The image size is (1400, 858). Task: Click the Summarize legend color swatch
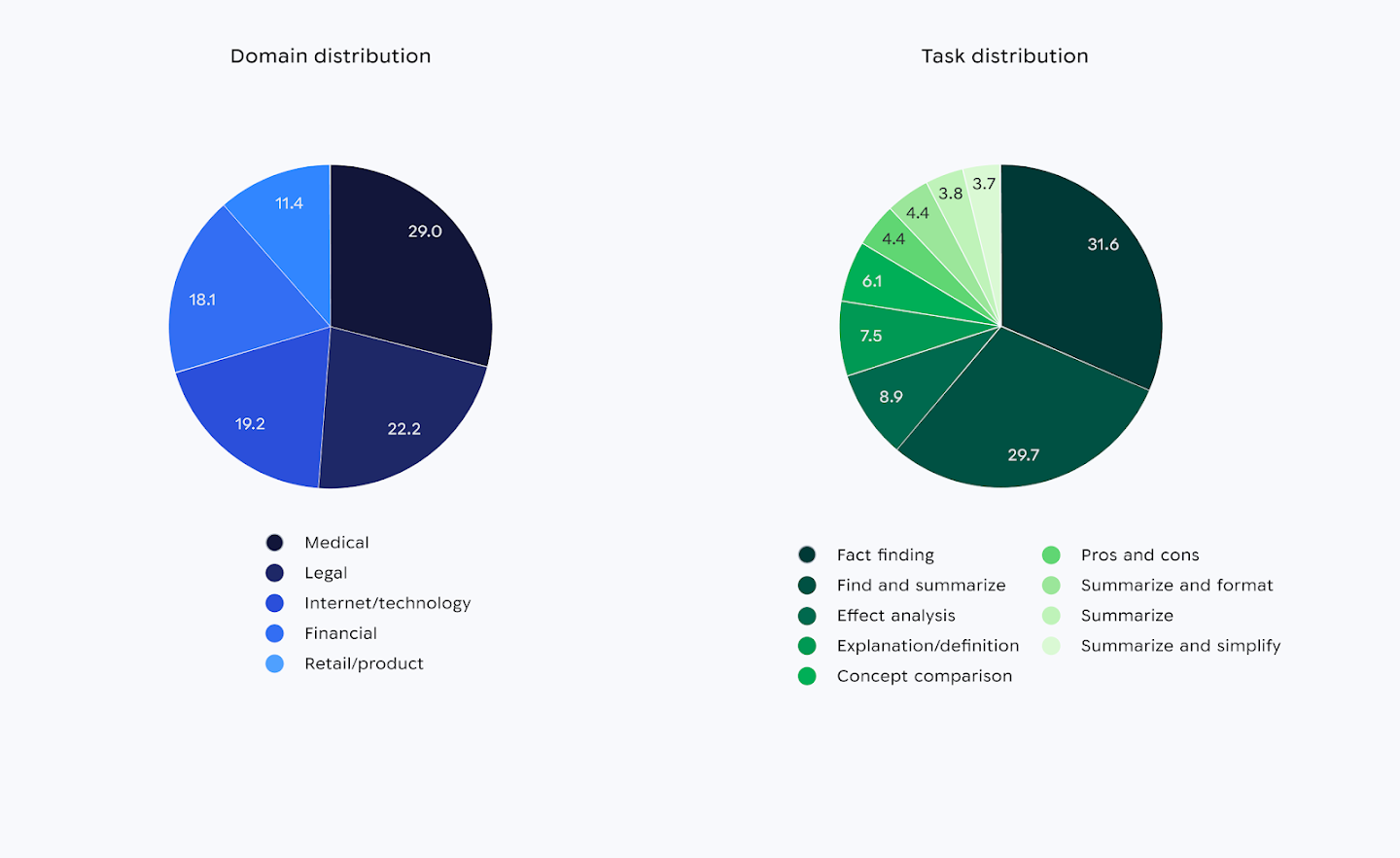click(x=1053, y=615)
